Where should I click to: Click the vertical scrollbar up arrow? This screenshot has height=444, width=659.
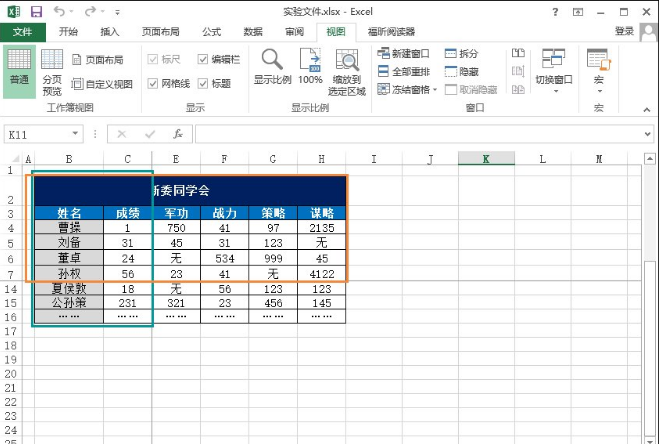click(x=650, y=159)
